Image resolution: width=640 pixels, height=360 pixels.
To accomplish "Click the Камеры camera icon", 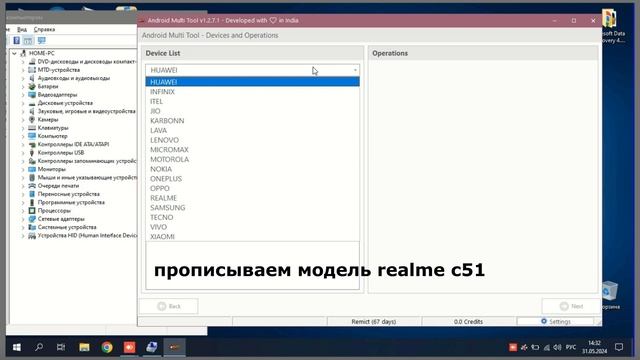I will [32, 120].
